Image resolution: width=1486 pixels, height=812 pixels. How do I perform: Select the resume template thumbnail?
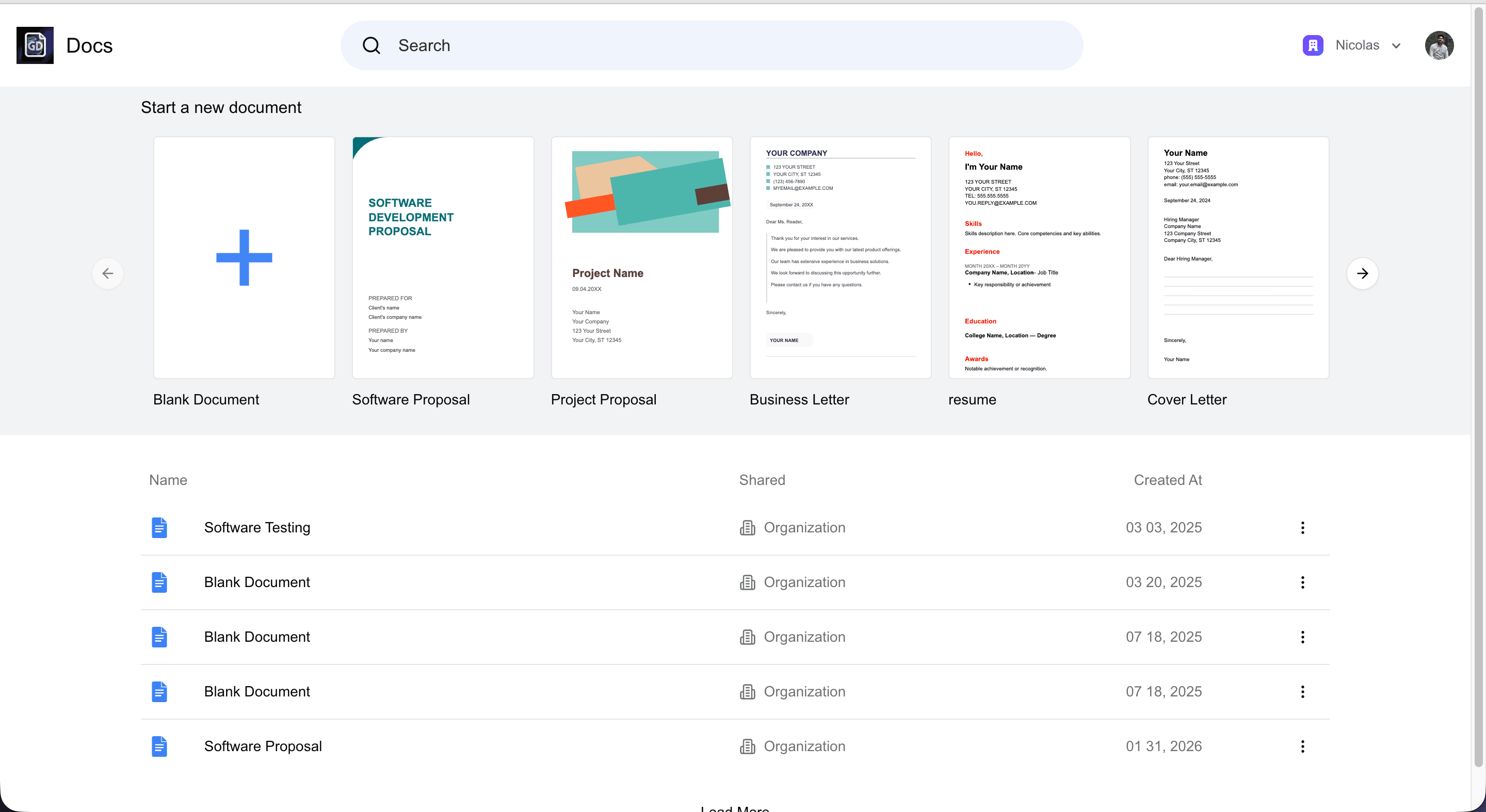[1039, 258]
